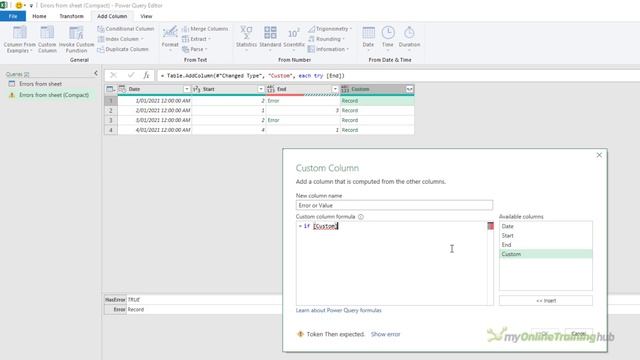Click the Error cell in row 3
This screenshot has width=640, height=360.
click(x=273, y=120)
